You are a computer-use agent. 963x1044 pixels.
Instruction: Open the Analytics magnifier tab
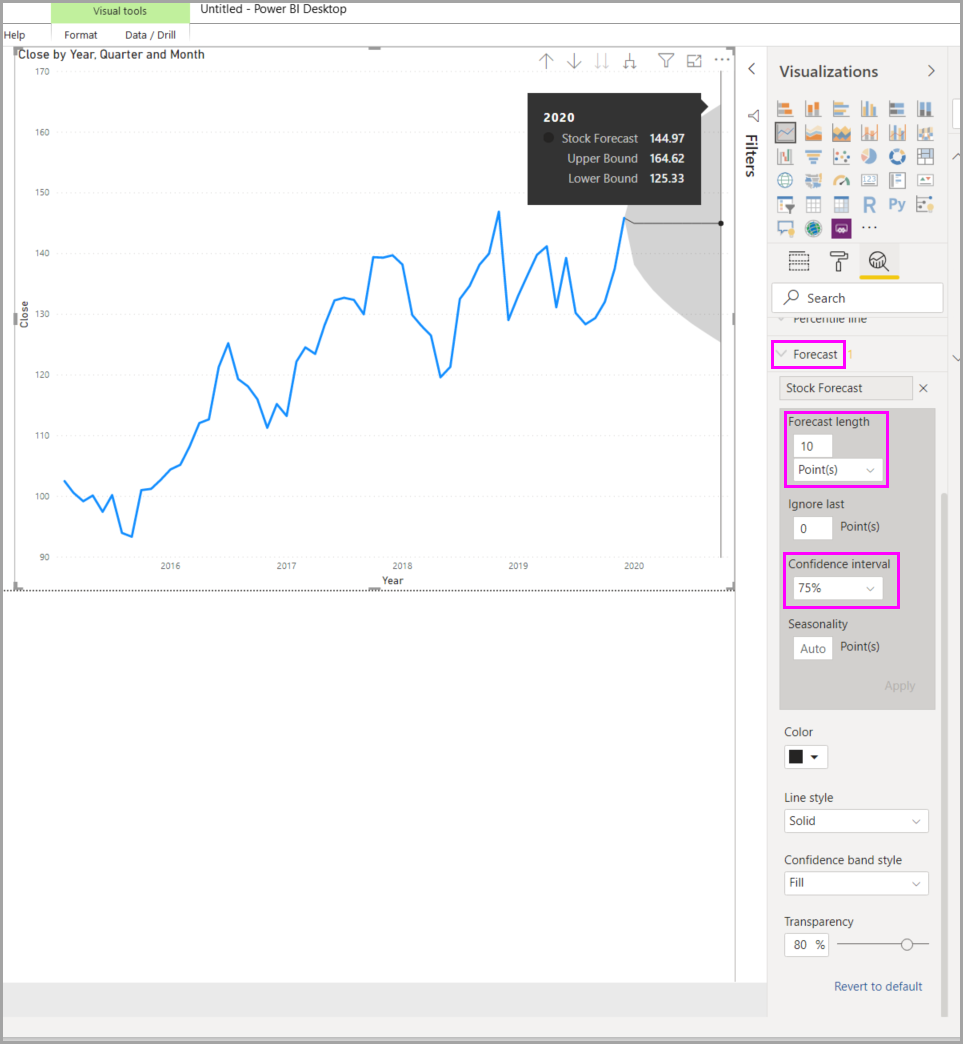878,261
